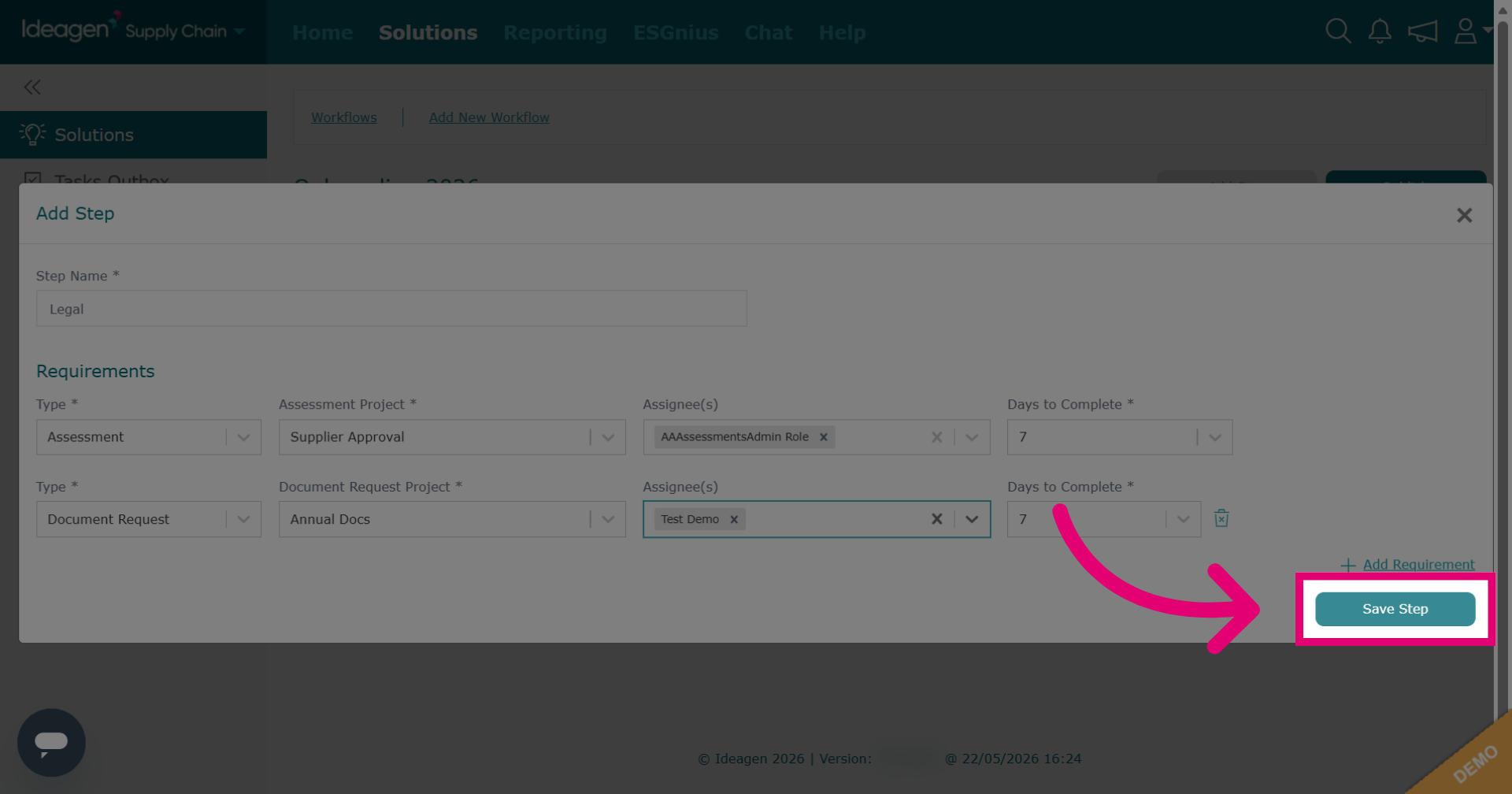Collapse the sidebar with the double-arrow icon
The height and width of the screenshot is (794, 1512).
(32, 87)
